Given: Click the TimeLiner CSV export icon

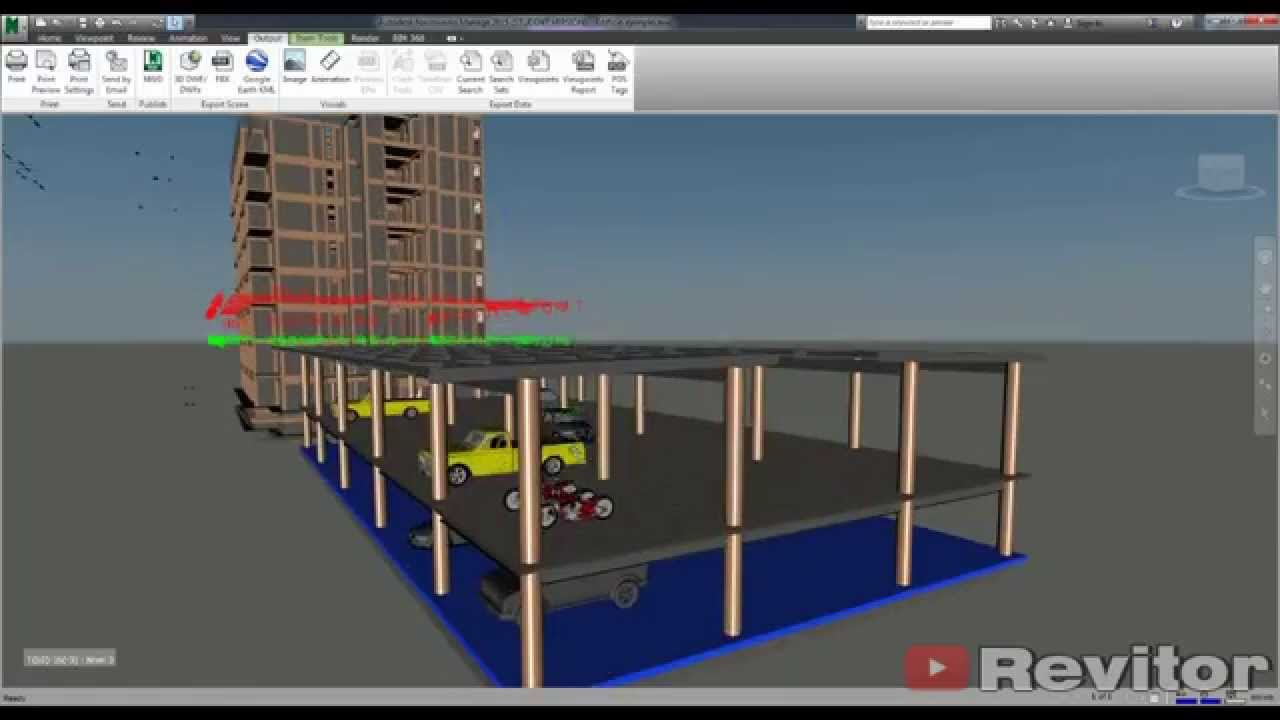Looking at the screenshot, I should [435, 72].
